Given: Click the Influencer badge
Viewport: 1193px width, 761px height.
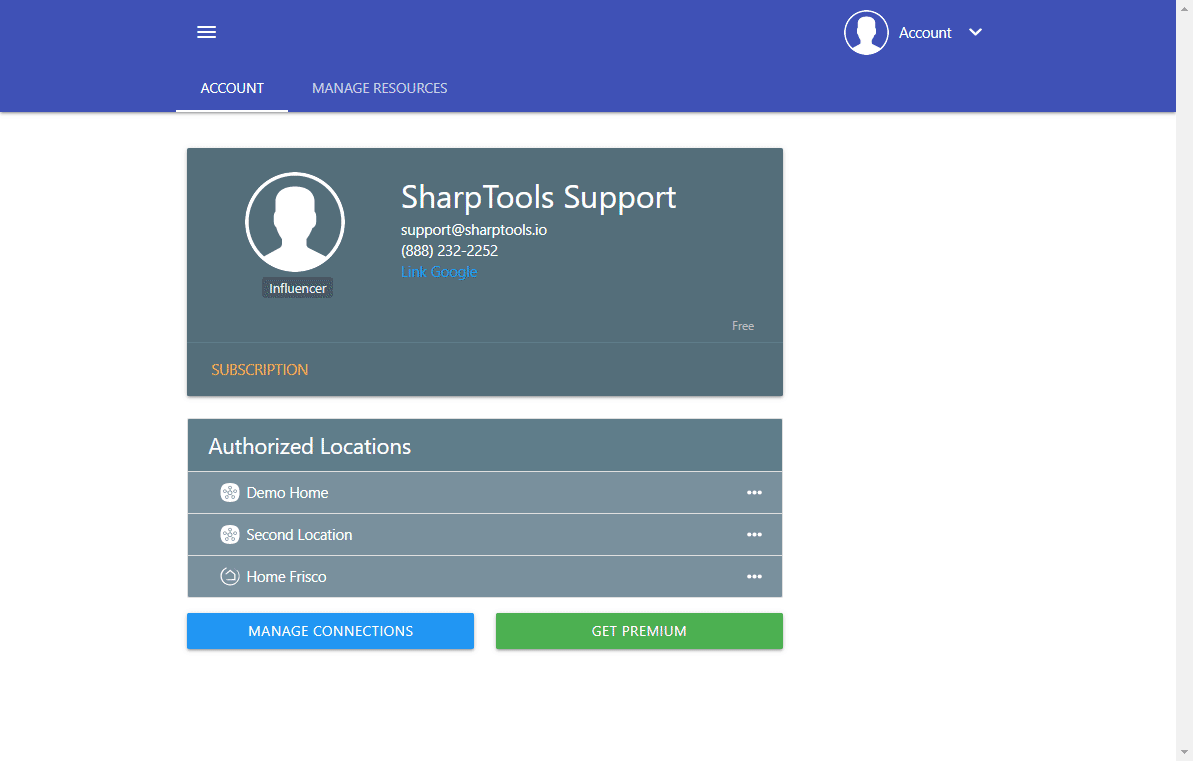Looking at the screenshot, I should 297,288.
